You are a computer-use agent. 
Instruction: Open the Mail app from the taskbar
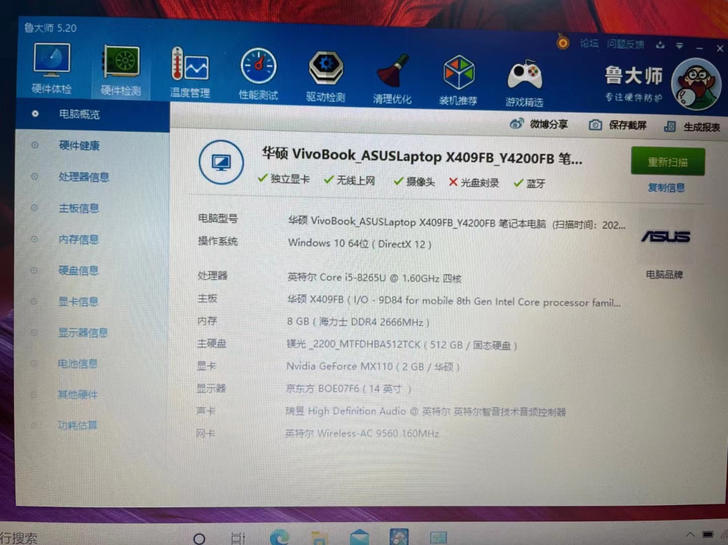tap(359, 538)
